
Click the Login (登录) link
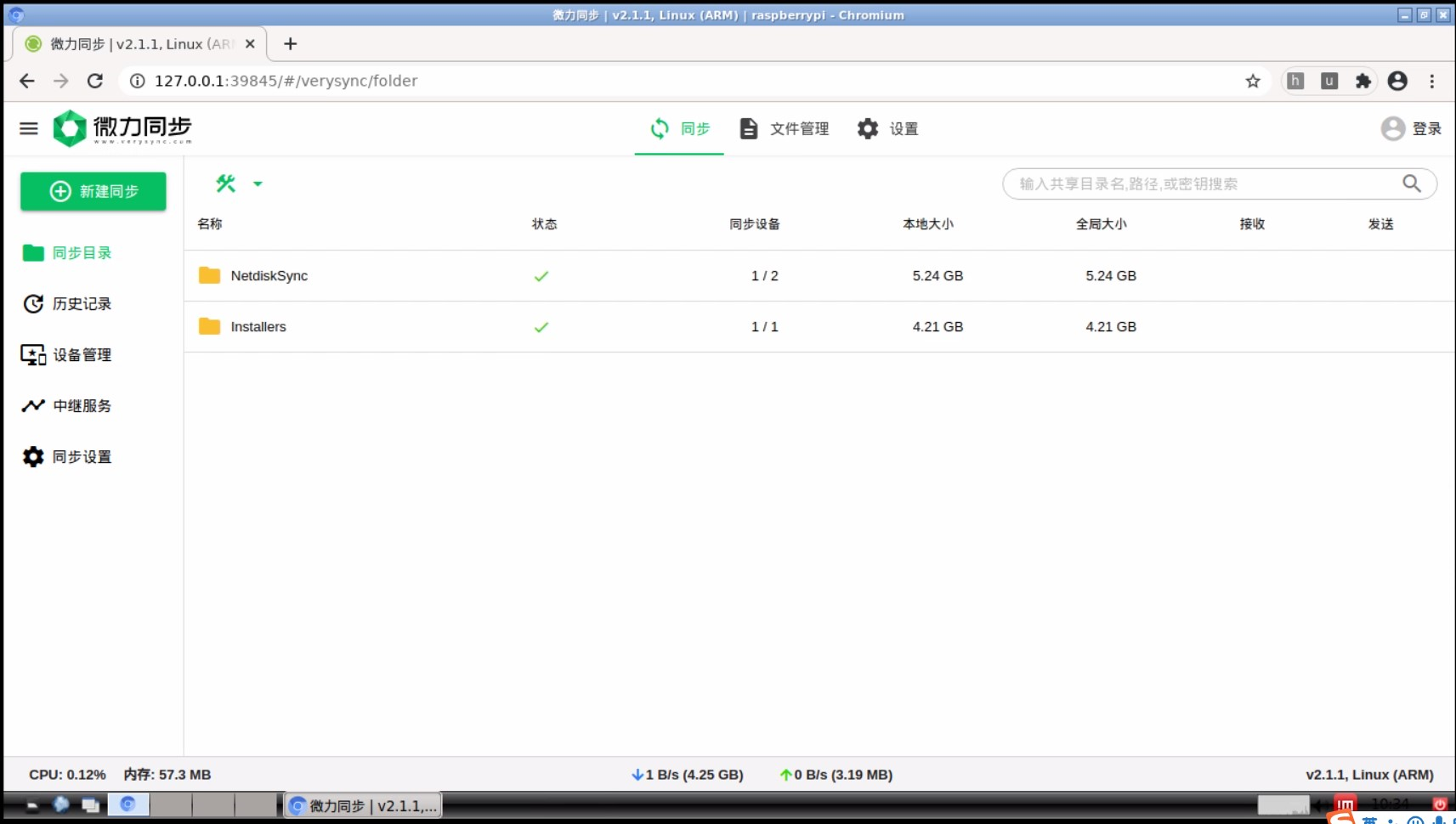[1427, 128]
